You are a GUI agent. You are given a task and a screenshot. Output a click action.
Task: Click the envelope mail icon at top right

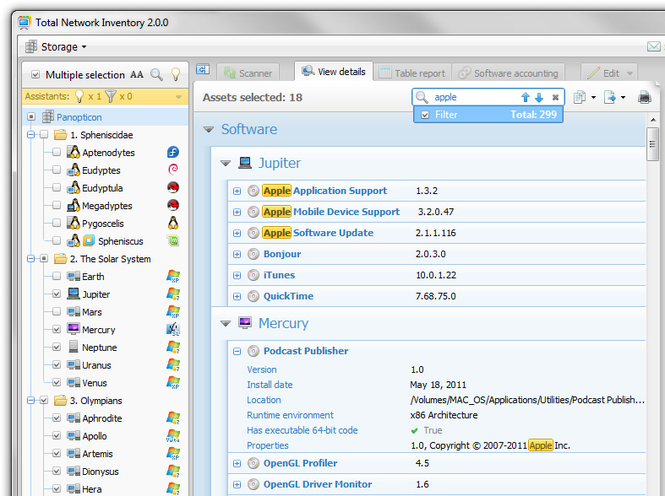pos(653,46)
